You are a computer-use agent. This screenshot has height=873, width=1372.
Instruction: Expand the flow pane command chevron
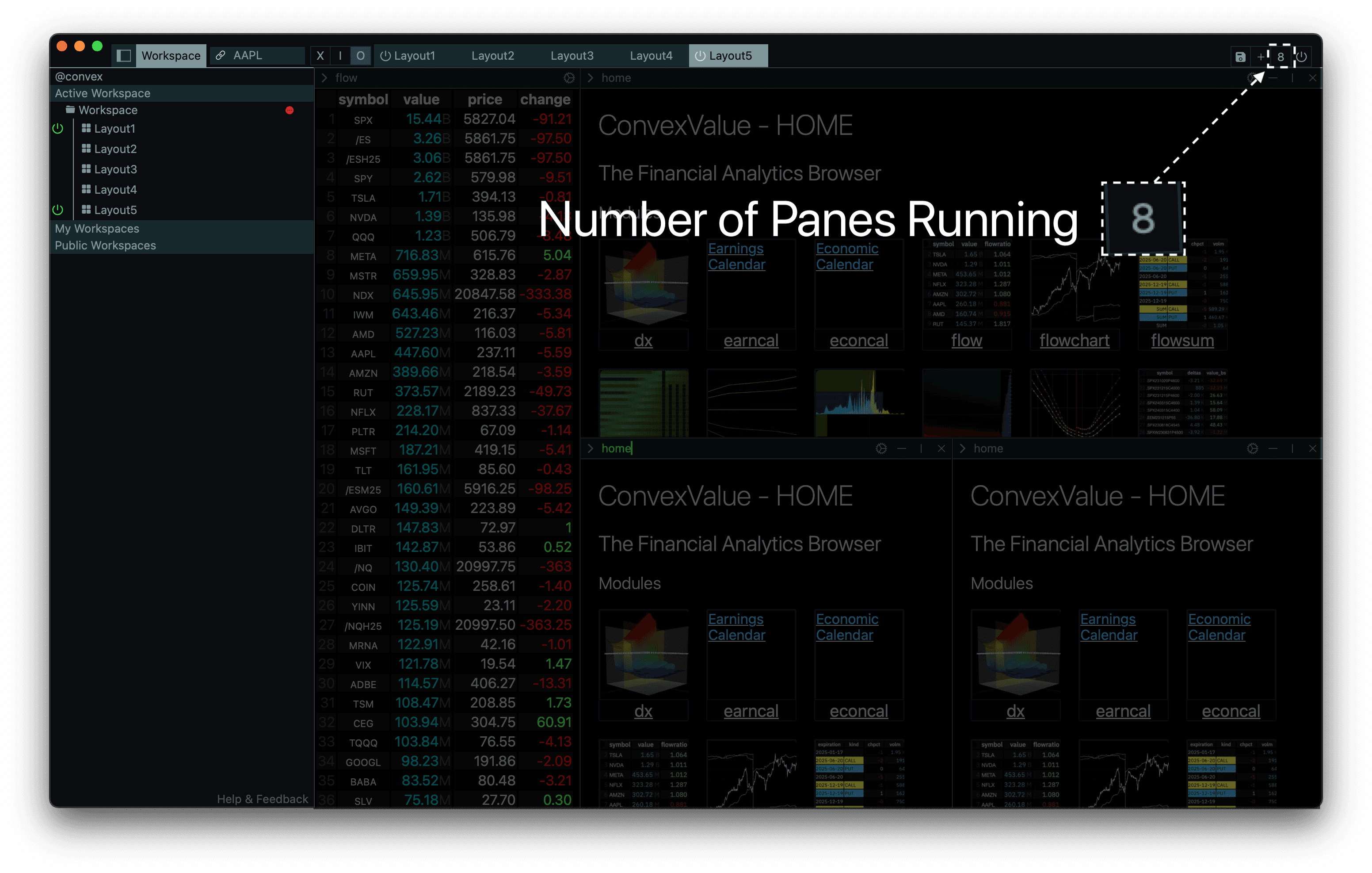tap(325, 78)
